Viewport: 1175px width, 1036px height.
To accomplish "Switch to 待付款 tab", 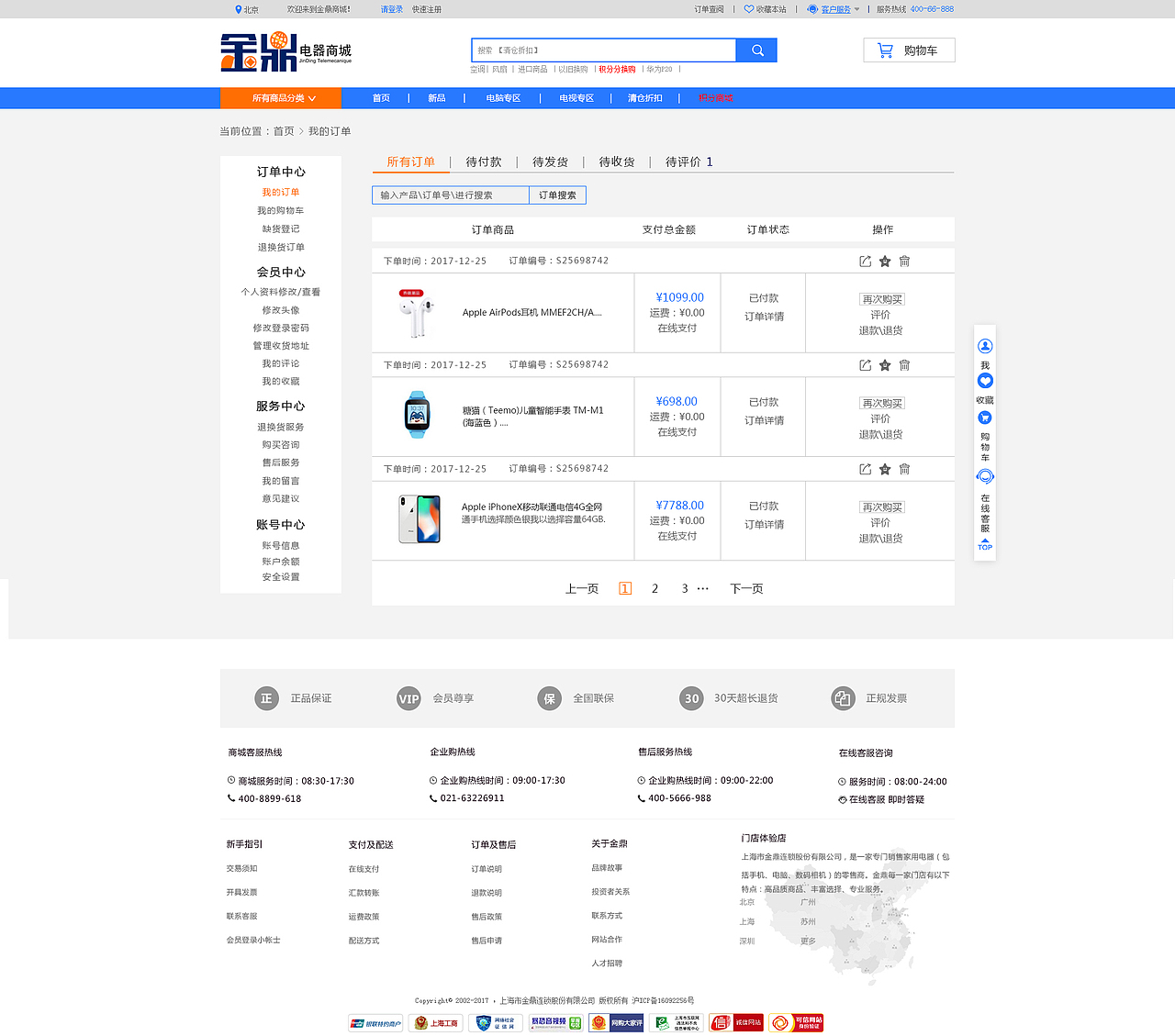I will pyautogui.click(x=484, y=162).
